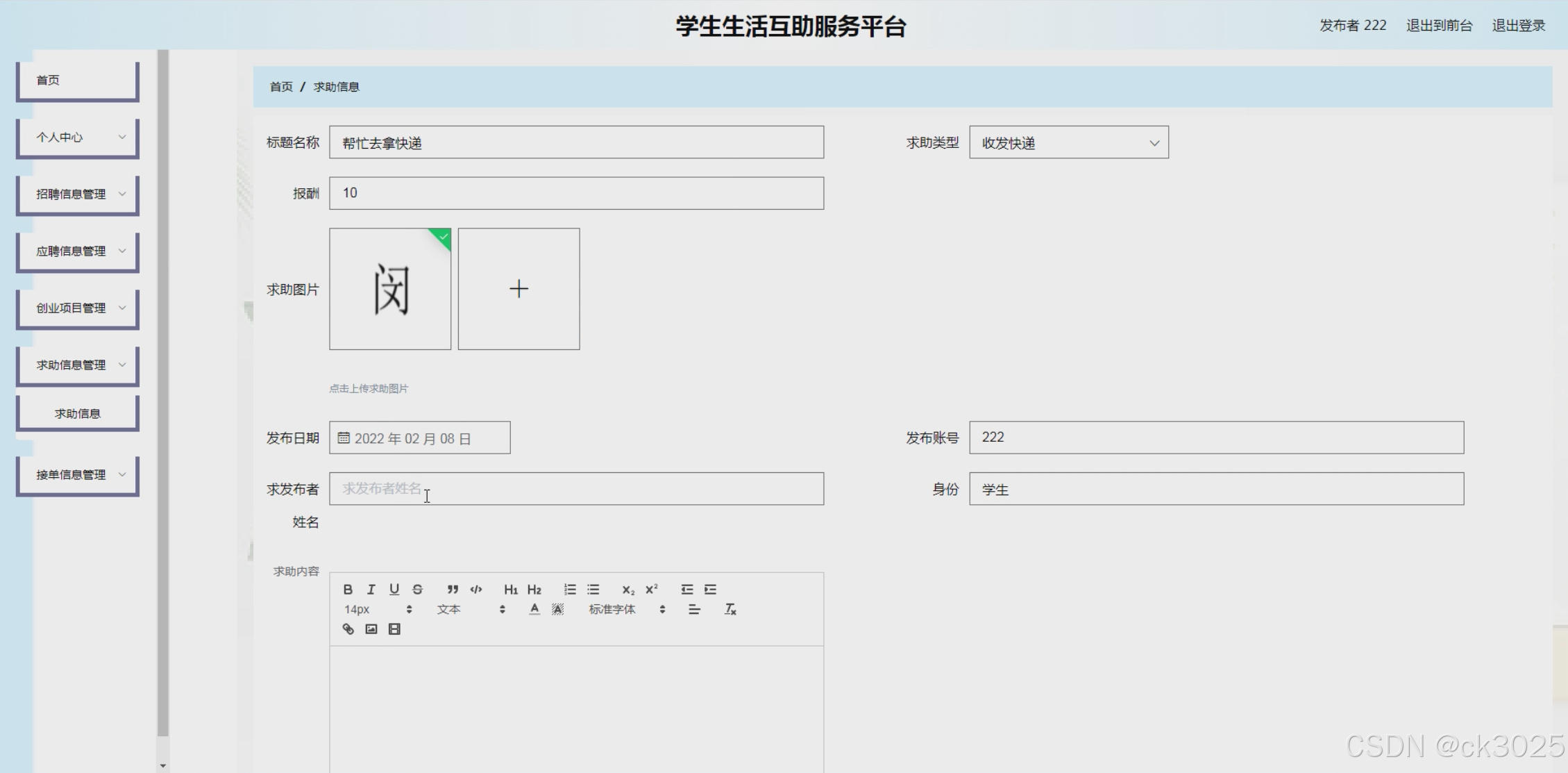Image resolution: width=1568 pixels, height=773 pixels.
Task: Insert a video into the editor
Action: pyautogui.click(x=394, y=629)
